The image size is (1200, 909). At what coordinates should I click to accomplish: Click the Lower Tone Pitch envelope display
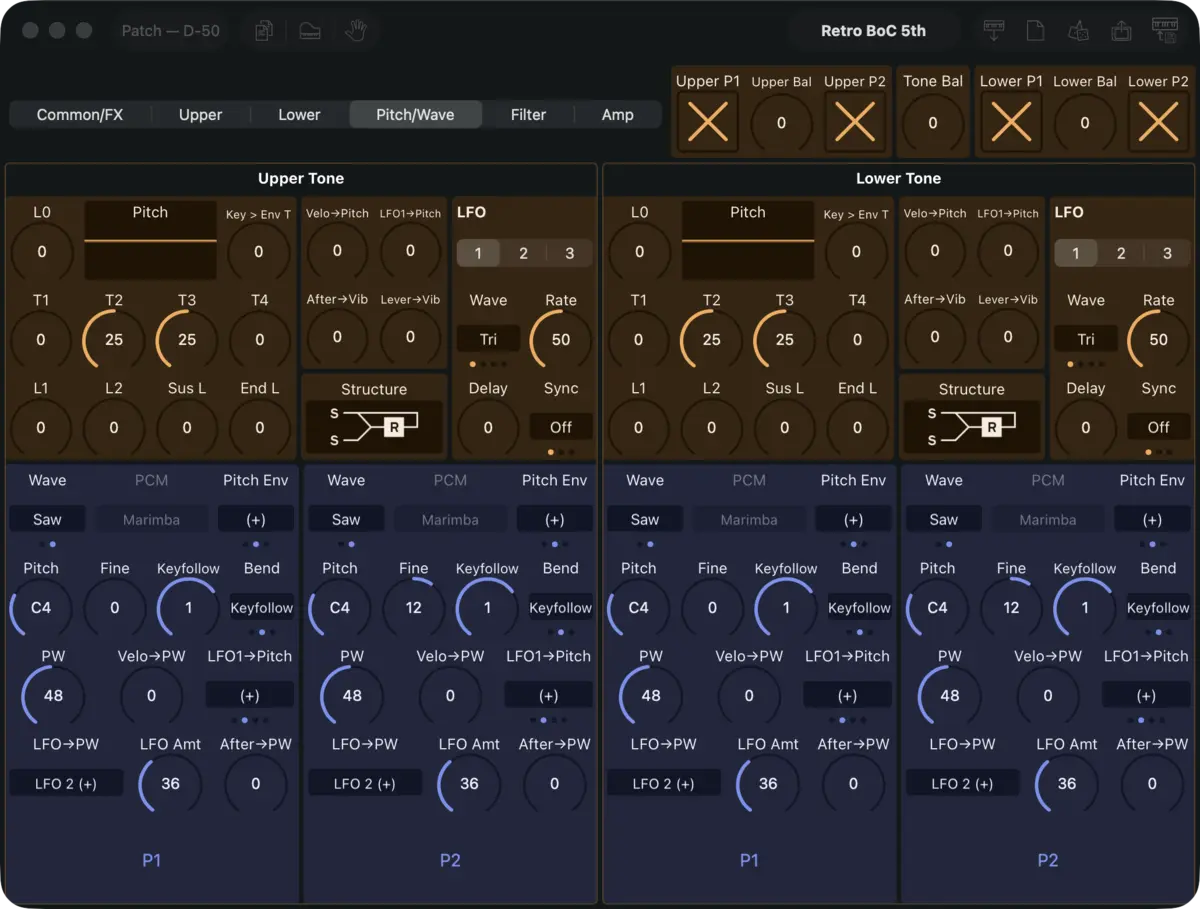[748, 240]
